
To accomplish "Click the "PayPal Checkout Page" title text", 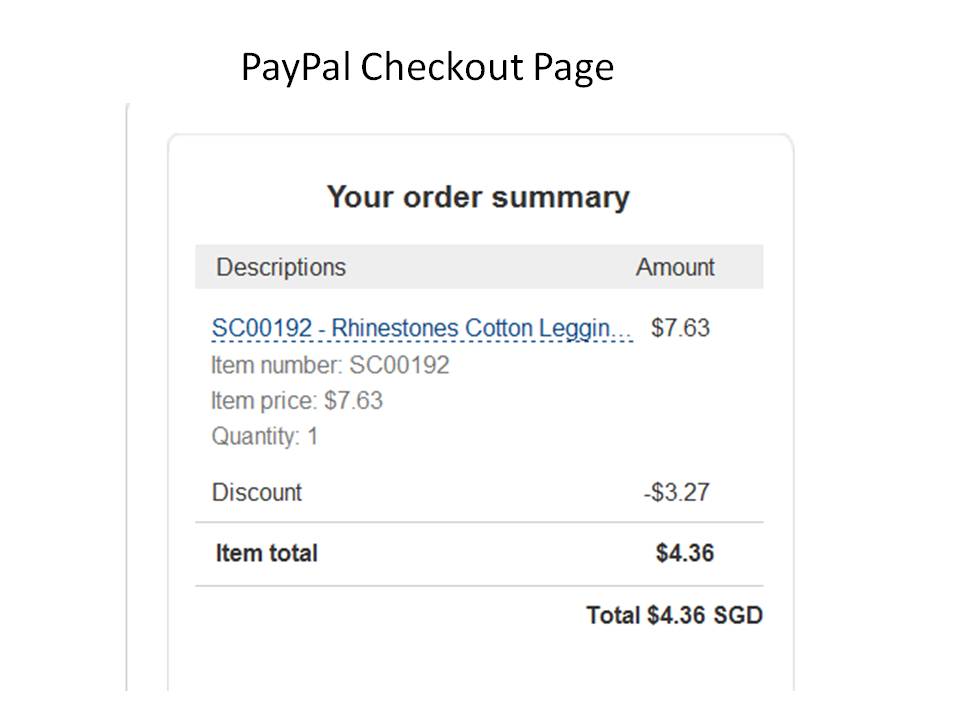I will (427, 67).
